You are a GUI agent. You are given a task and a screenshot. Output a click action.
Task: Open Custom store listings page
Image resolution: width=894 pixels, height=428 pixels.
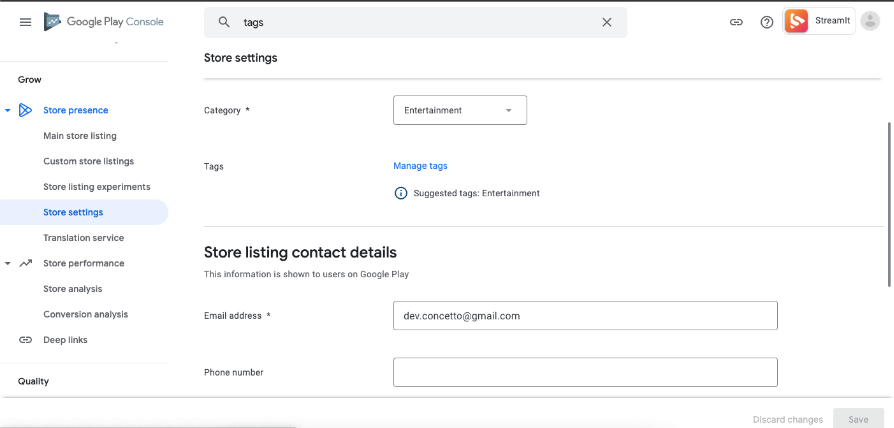(88, 161)
